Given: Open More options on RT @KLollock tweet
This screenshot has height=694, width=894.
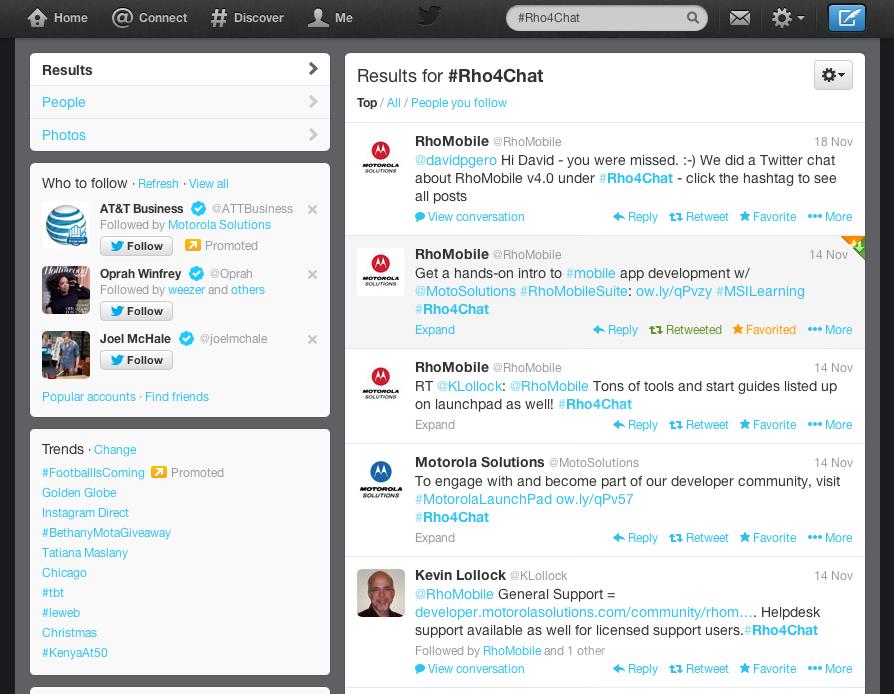Looking at the screenshot, I should (x=830, y=425).
